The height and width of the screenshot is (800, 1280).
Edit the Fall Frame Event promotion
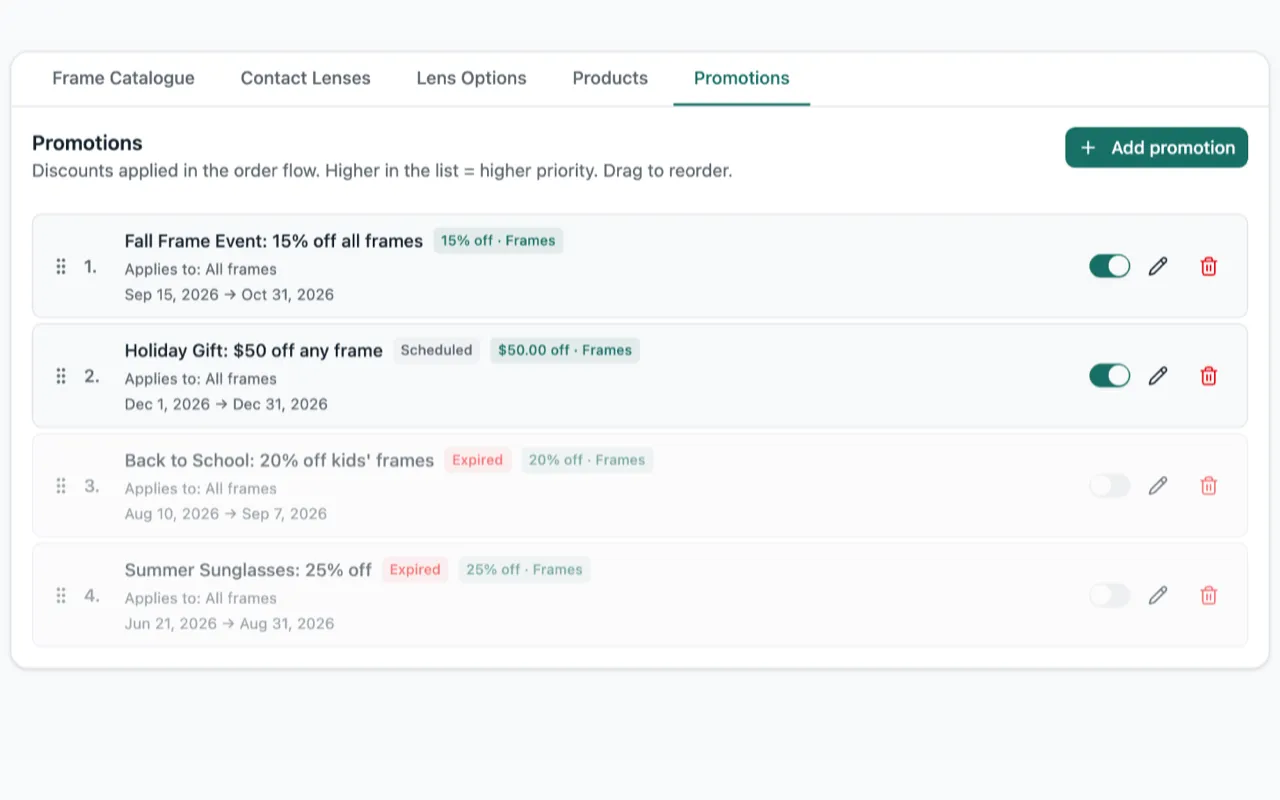1158,266
